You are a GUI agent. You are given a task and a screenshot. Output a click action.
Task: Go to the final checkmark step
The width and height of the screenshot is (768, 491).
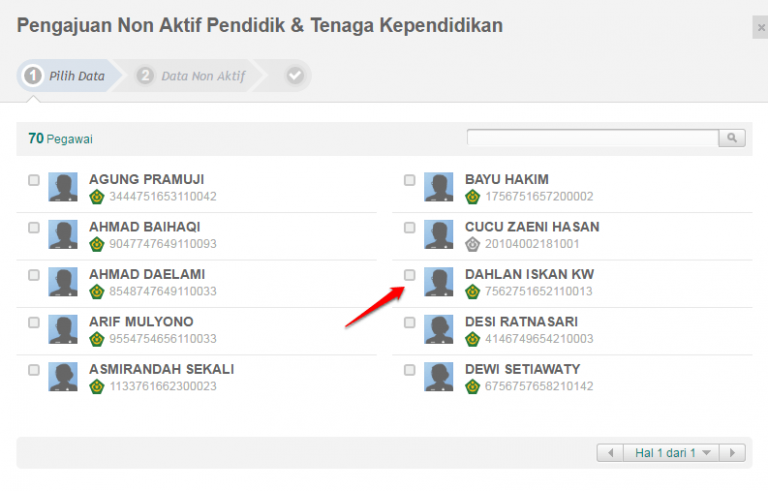[295, 76]
